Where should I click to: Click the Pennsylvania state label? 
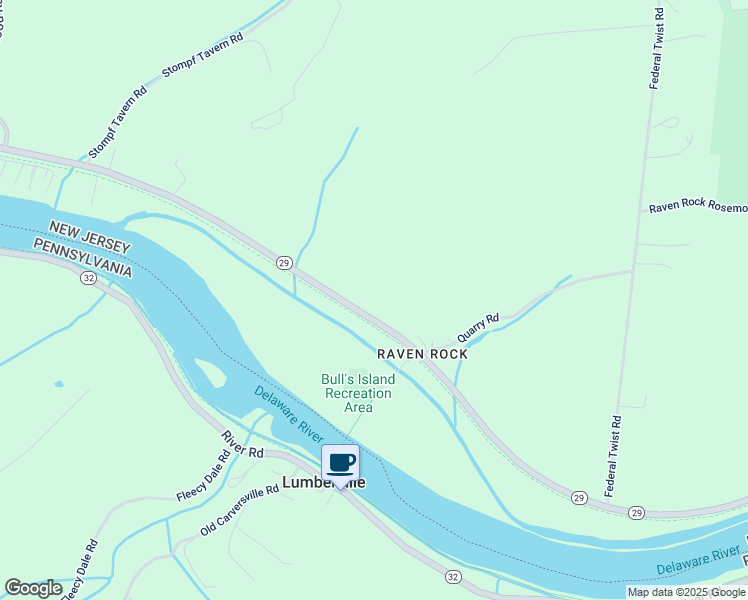[83, 258]
